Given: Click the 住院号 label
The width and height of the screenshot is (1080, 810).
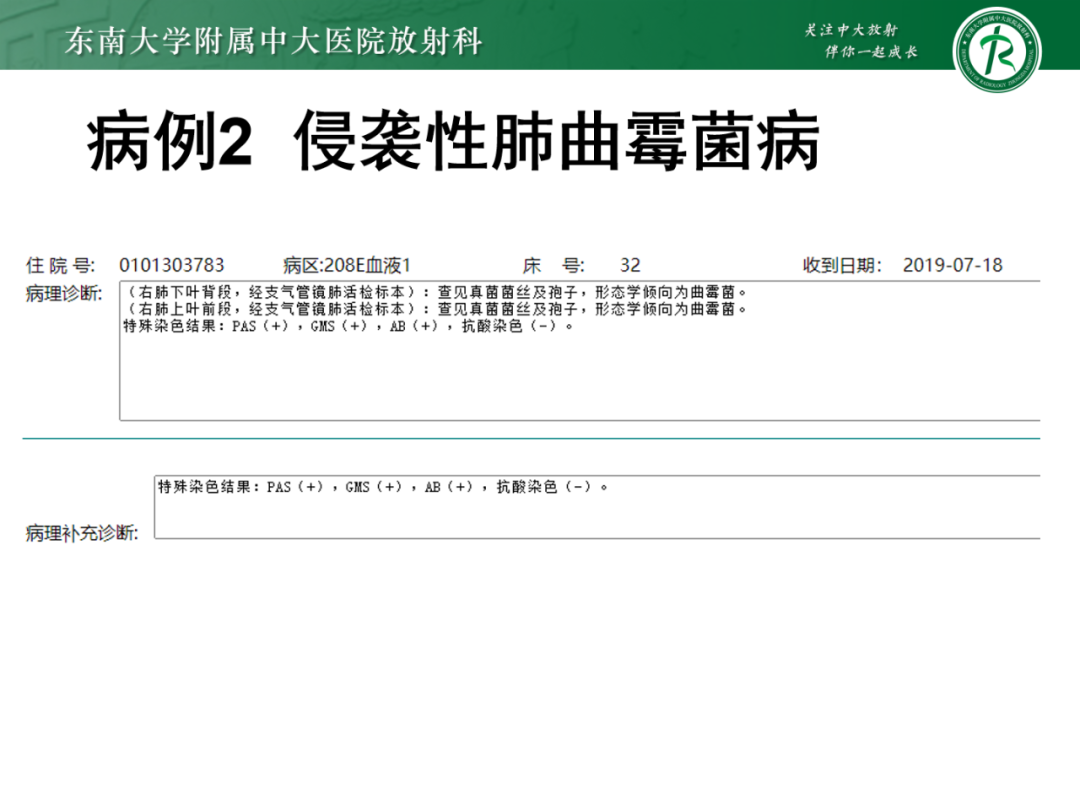Looking at the screenshot, I should (x=60, y=265).
